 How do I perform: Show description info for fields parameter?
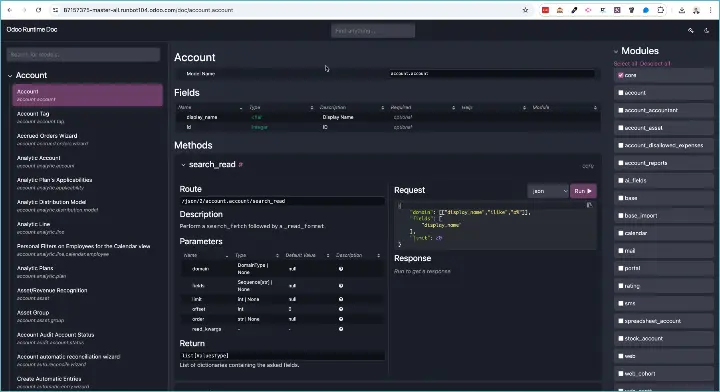(341, 286)
